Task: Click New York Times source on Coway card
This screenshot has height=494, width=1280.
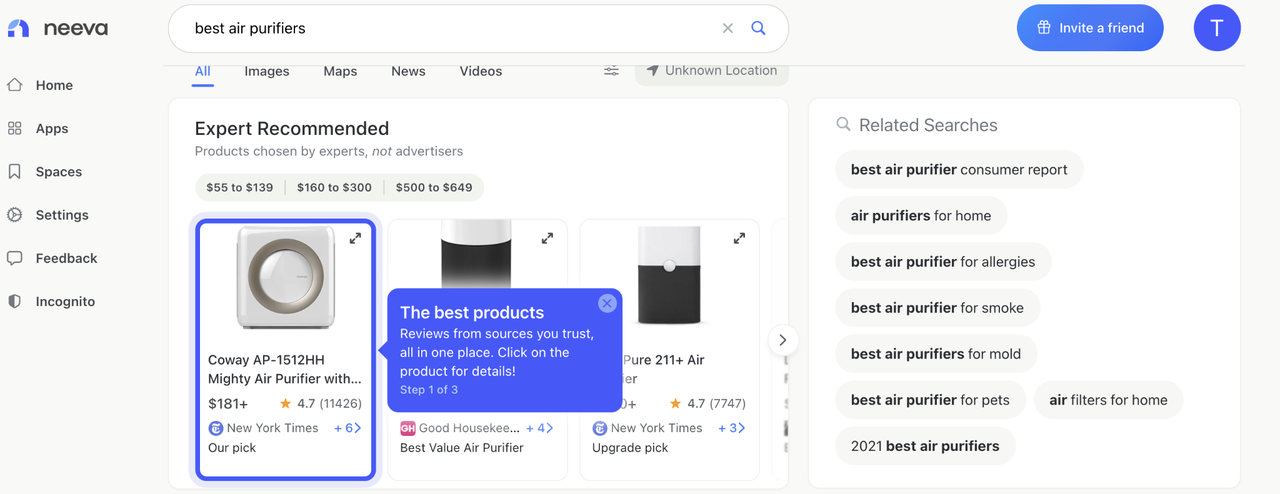Action: pyautogui.click(x=263, y=428)
